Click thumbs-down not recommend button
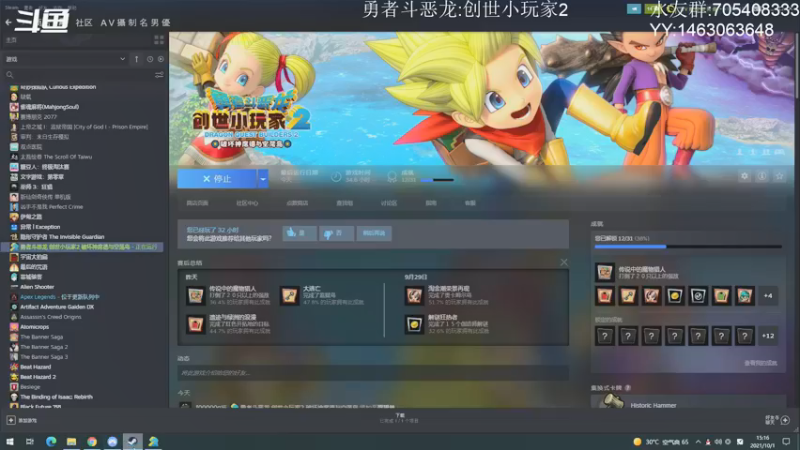800x450 pixels. (x=336, y=233)
